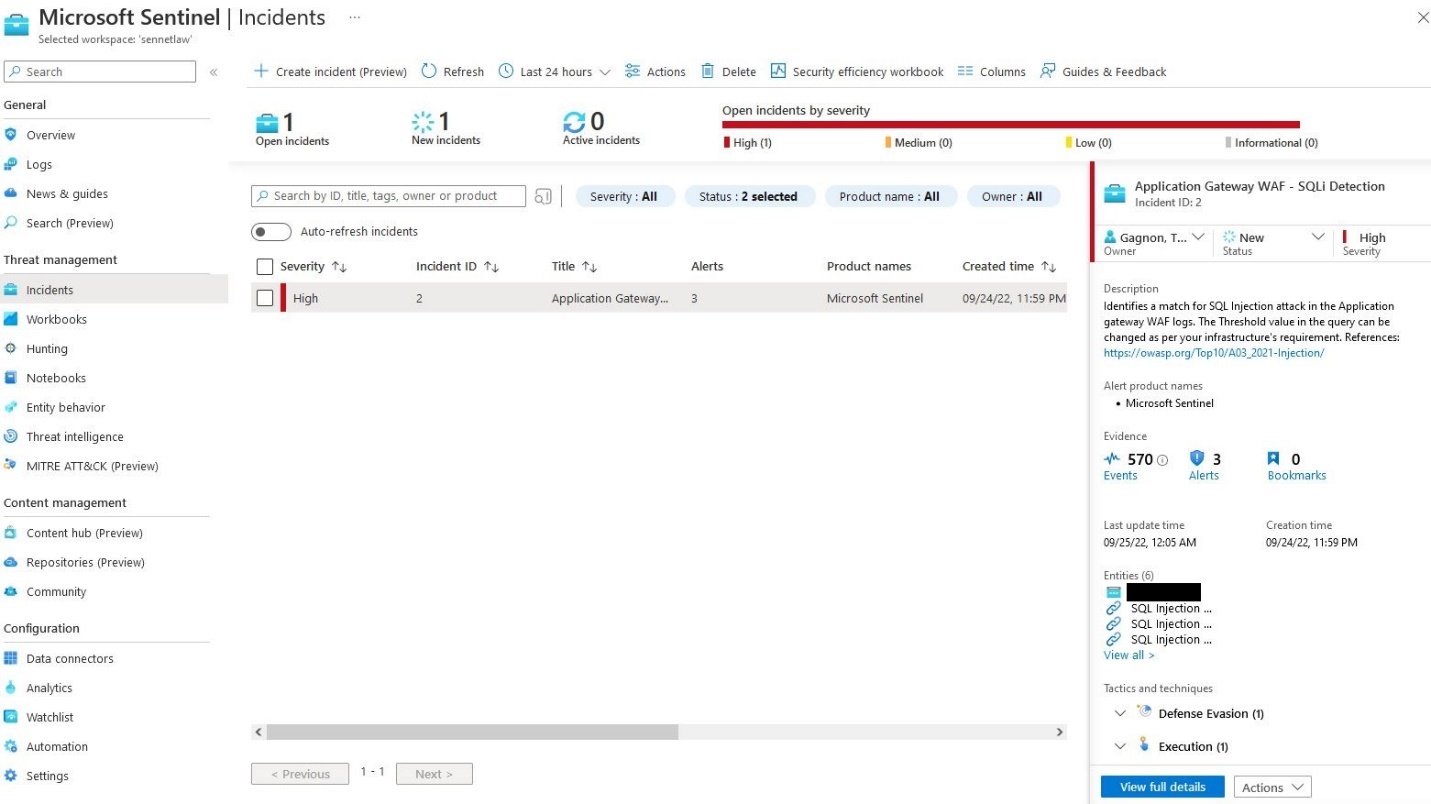The image size is (1431, 804).
Task: Toggle Auto-refresh incidents switch
Action: pos(271,232)
